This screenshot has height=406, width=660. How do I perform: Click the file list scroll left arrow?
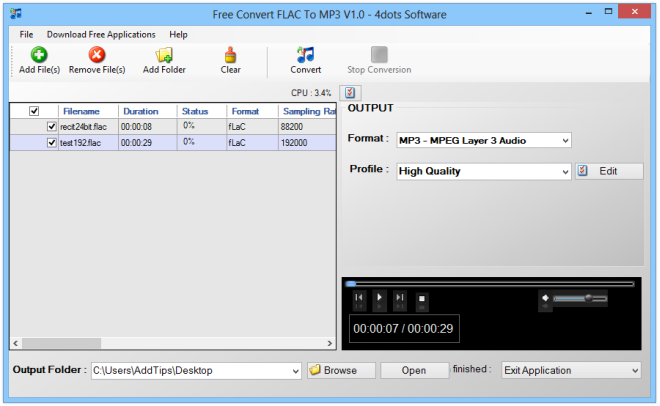(16, 343)
